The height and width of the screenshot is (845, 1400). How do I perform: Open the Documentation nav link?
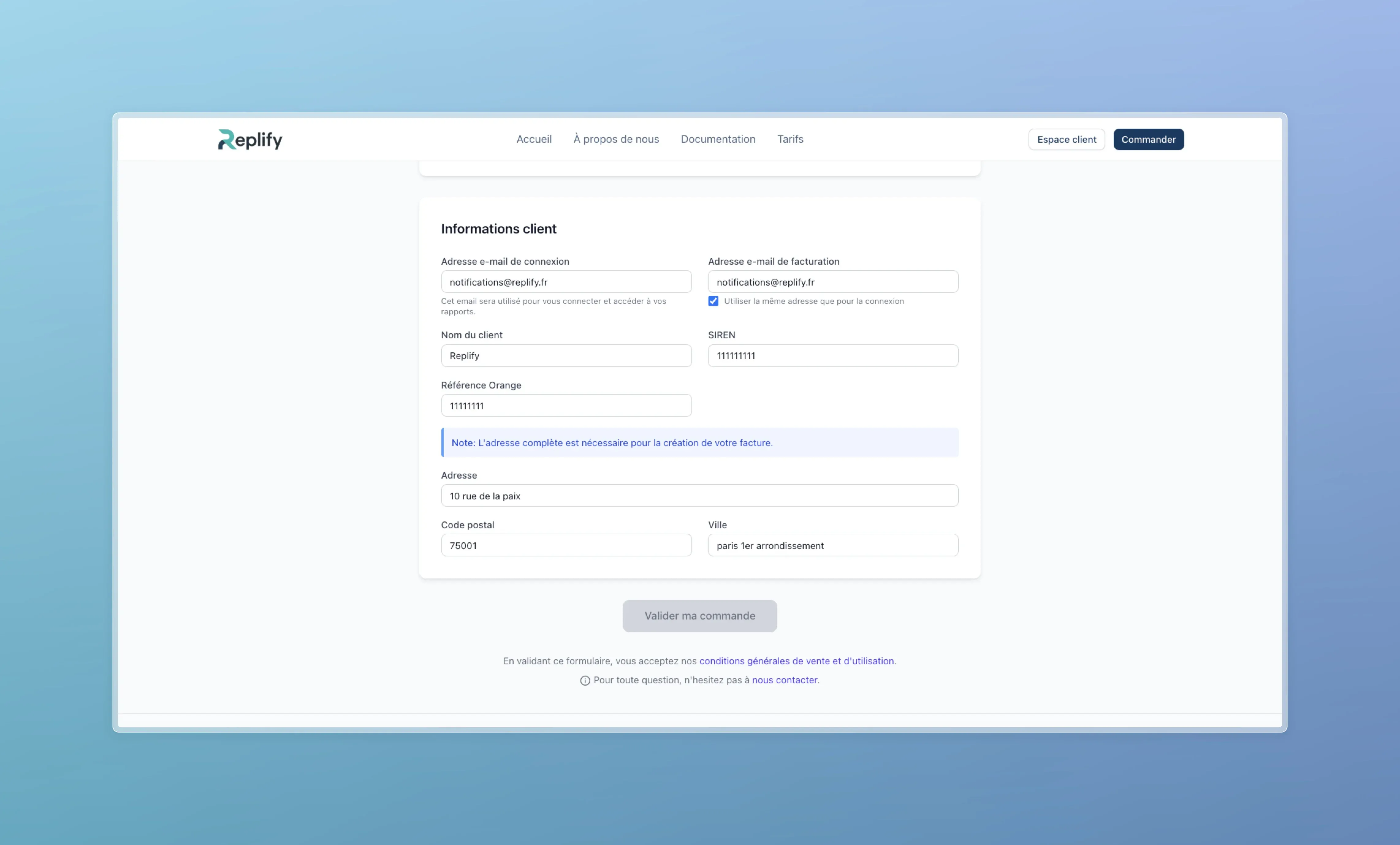pyautogui.click(x=717, y=139)
